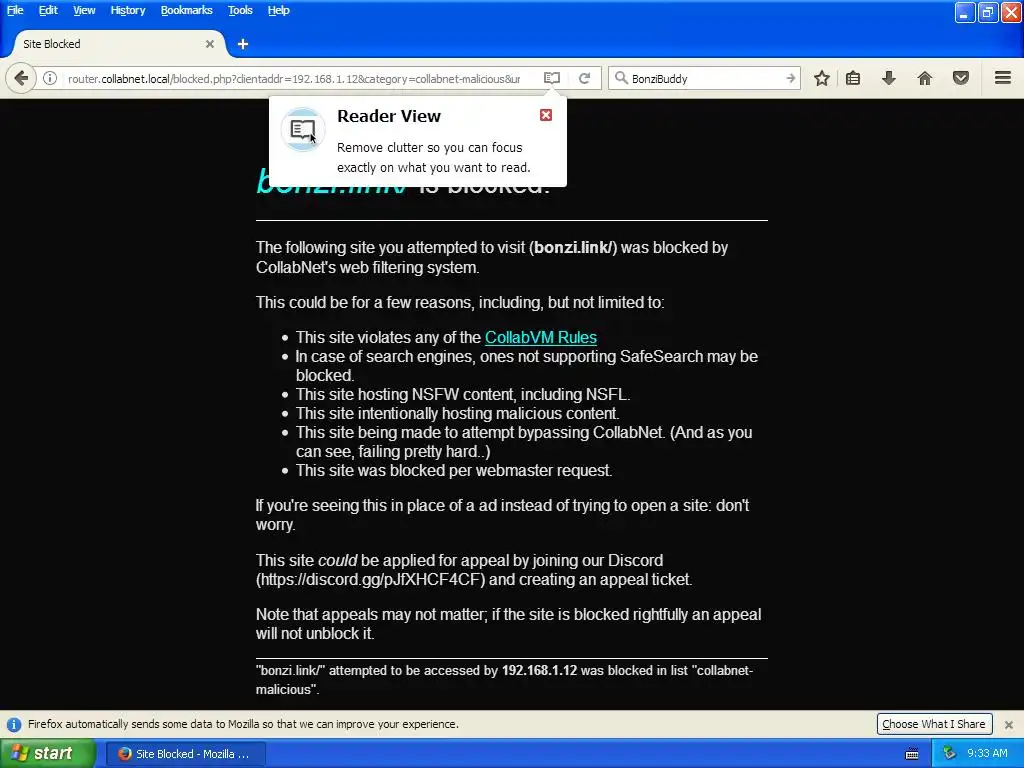
Task: Open site information icon in address bar
Action: click(x=50, y=78)
